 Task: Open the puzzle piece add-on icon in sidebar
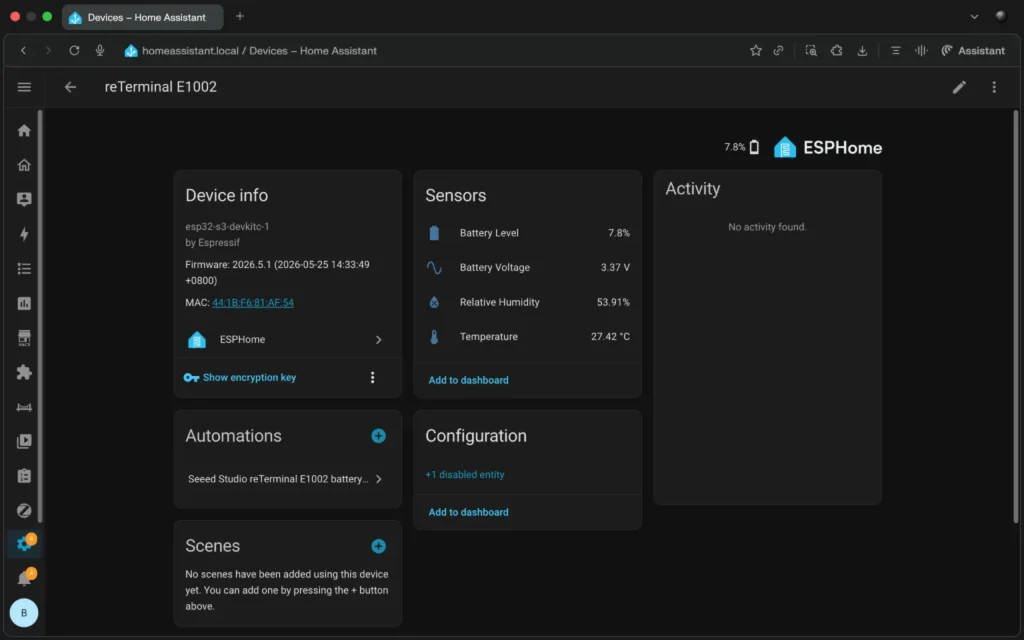click(x=24, y=372)
